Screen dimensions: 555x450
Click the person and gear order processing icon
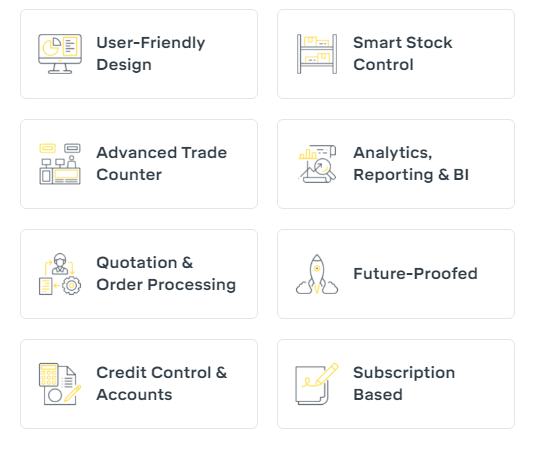tap(60, 274)
